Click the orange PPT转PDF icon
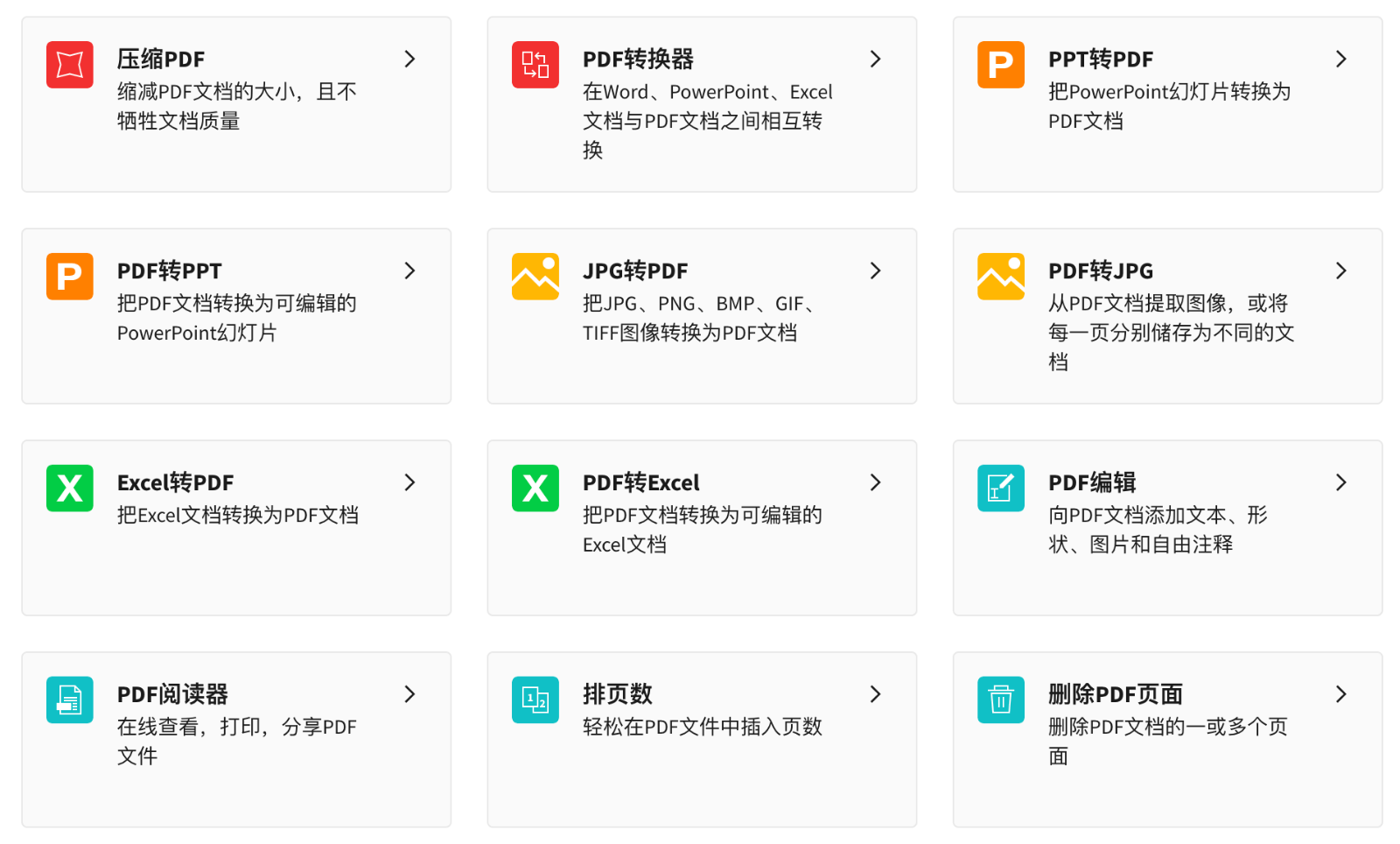This screenshot has width=1400, height=844. [1001, 65]
